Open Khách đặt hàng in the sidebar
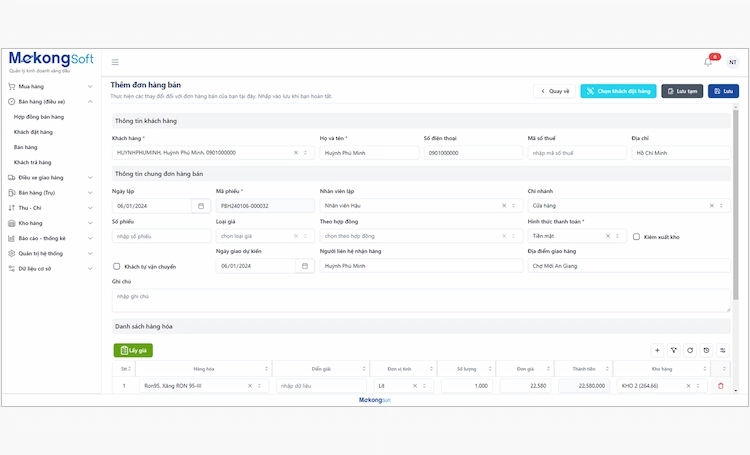Screen dimensions: 750x455 pyautogui.click(x=33, y=132)
